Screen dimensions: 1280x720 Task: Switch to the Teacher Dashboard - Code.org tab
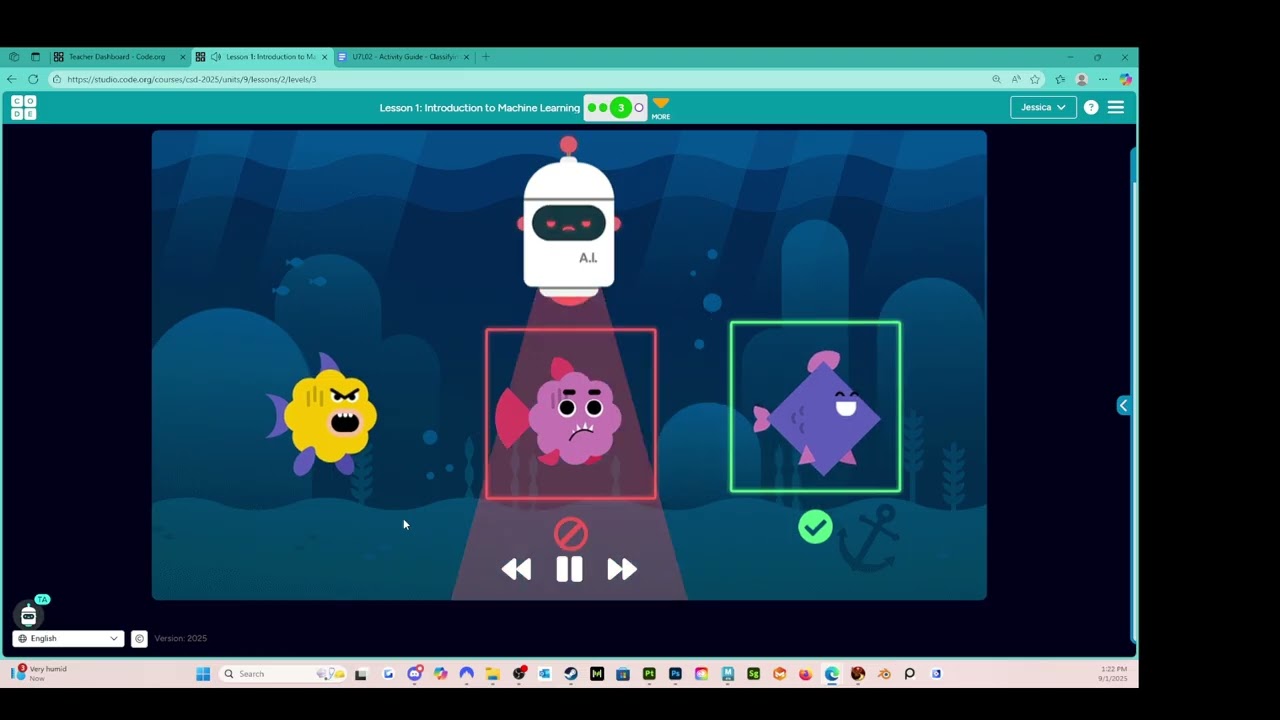point(120,57)
